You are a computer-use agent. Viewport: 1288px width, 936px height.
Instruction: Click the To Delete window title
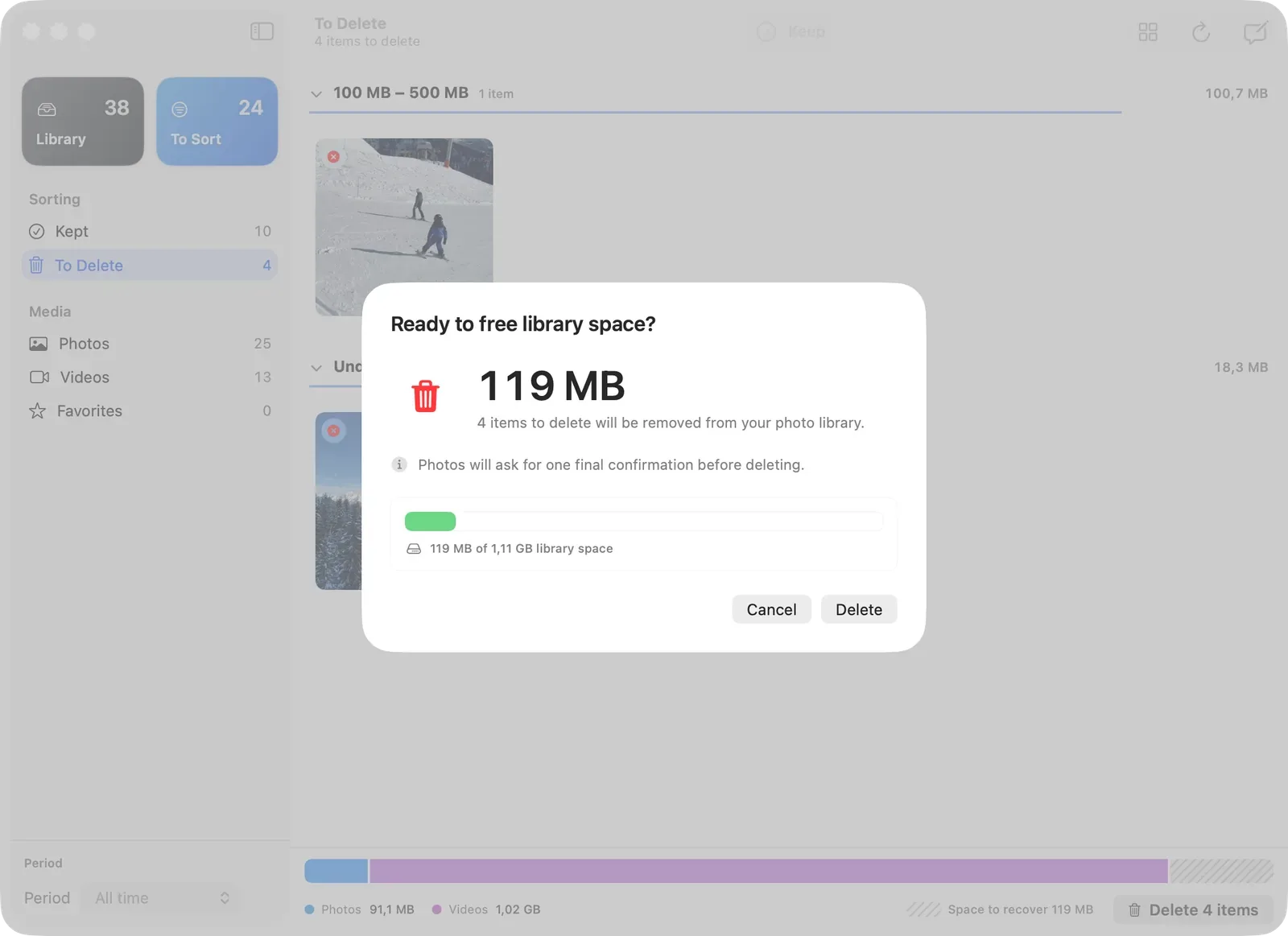click(350, 23)
